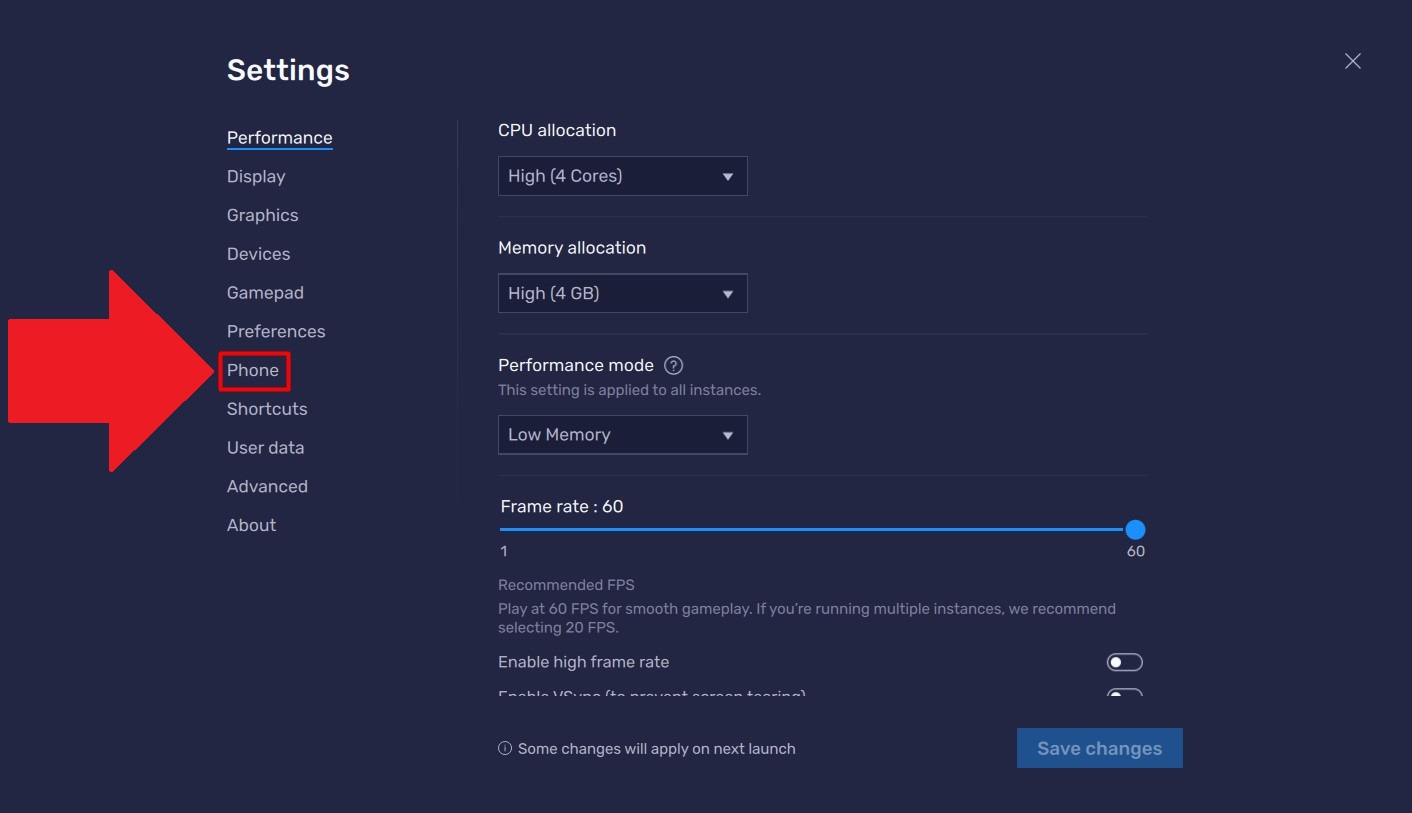Screen dimensions: 1412x813
Task: Enable high frame rate
Action: coord(1123,661)
